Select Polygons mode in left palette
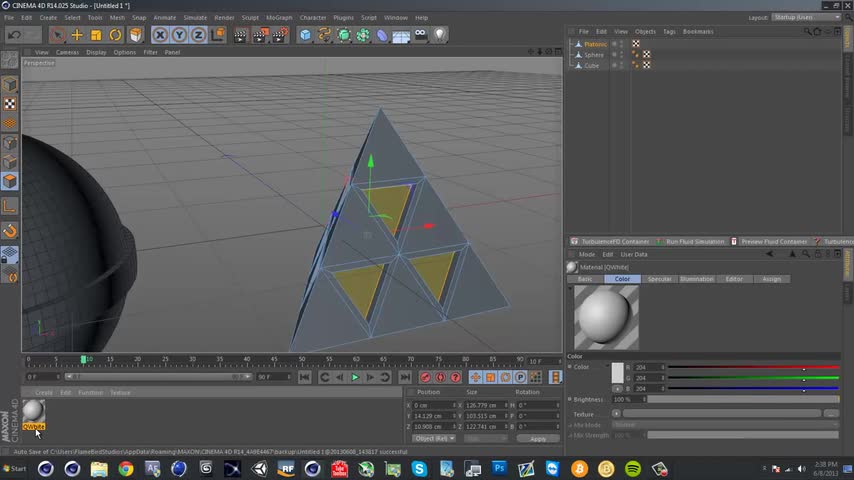The height and width of the screenshot is (480, 854). [x=9, y=181]
